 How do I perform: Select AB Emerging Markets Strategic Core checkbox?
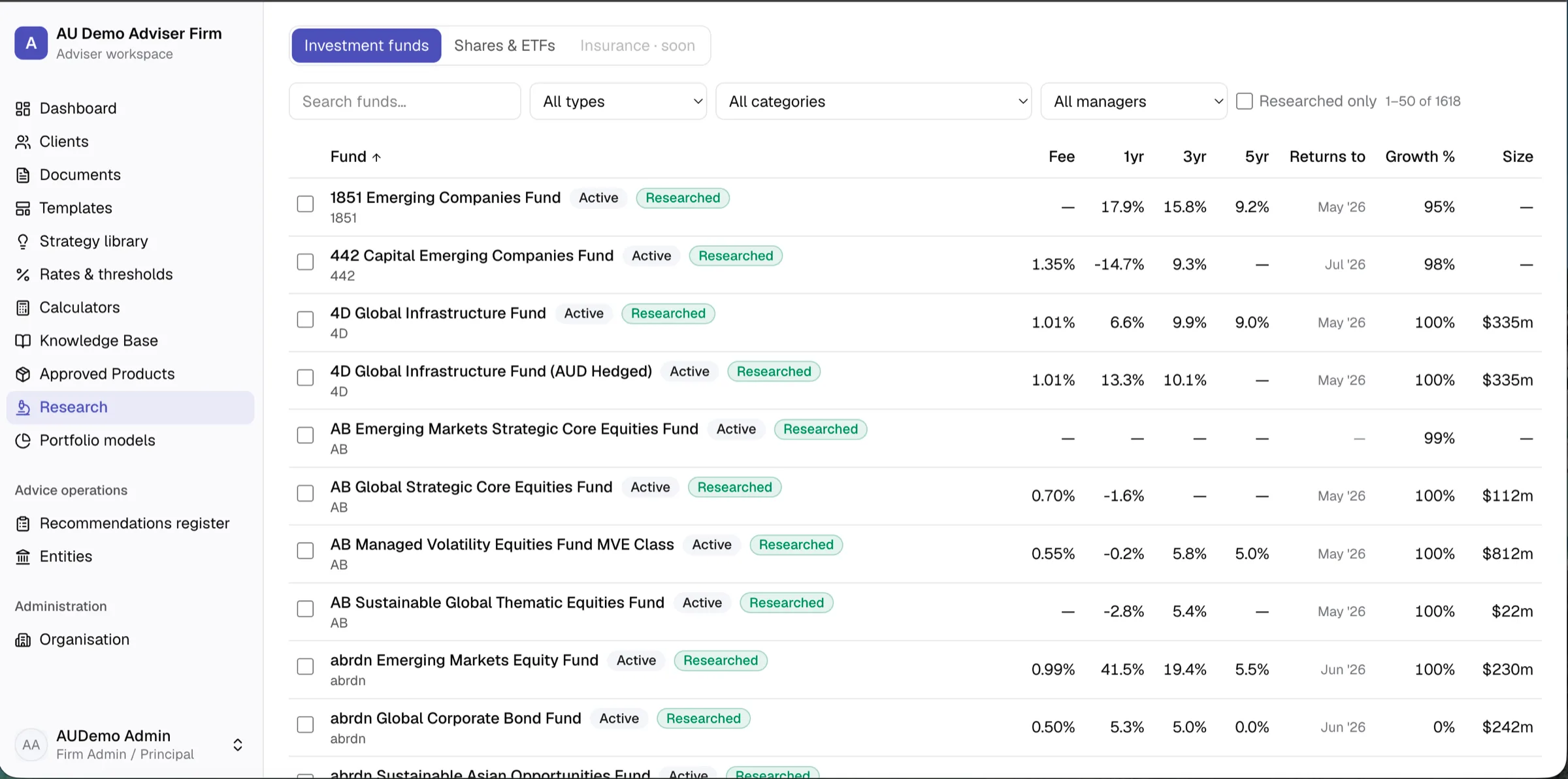pos(305,435)
